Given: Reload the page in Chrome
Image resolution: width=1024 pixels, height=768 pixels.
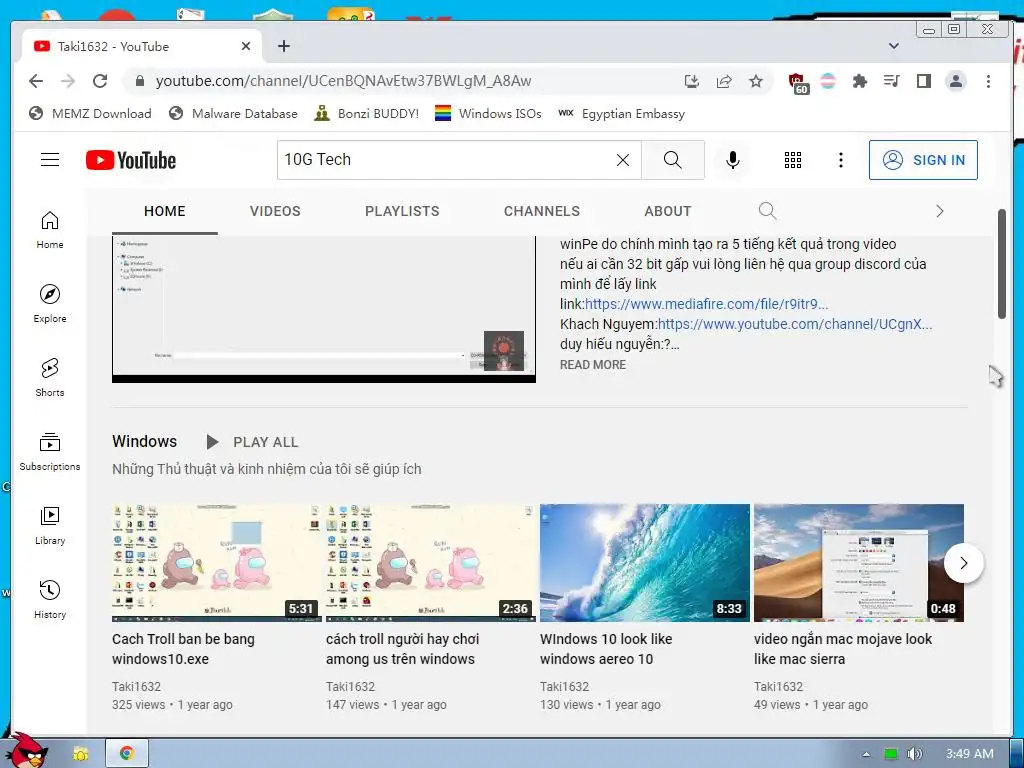Looking at the screenshot, I should coord(100,81).
